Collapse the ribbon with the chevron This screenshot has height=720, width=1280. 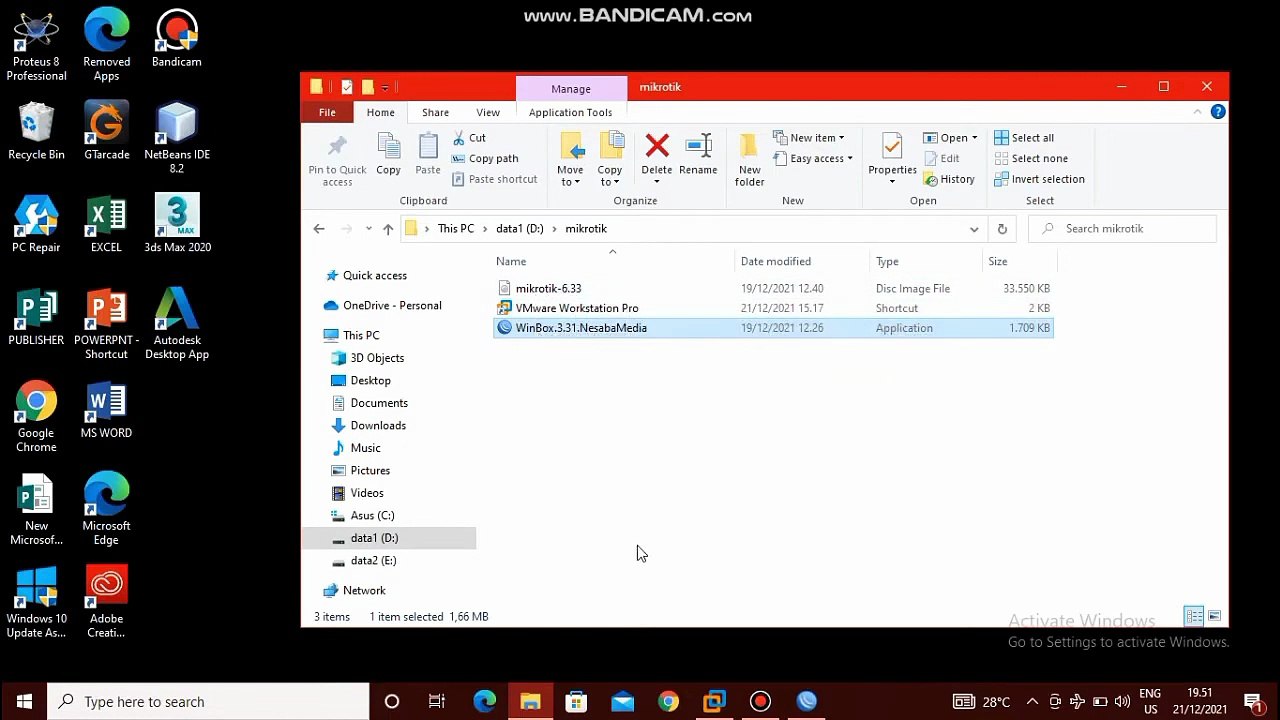(x=1197, y=112)
